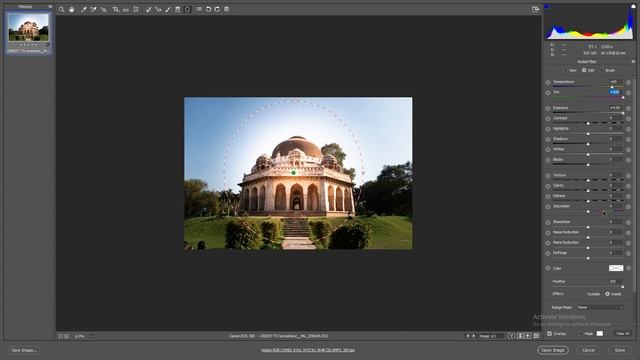
Task: Click the trash delete icon in toolbar
Action: [x=227, y=9]
